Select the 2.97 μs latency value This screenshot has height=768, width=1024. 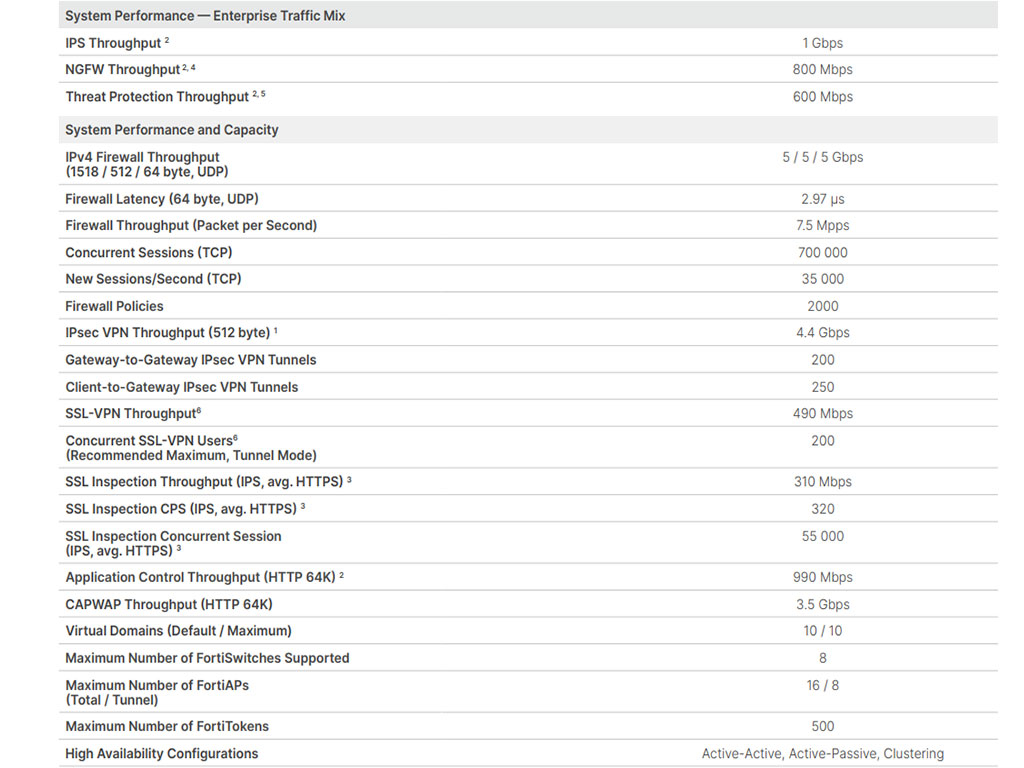point(822,199)
